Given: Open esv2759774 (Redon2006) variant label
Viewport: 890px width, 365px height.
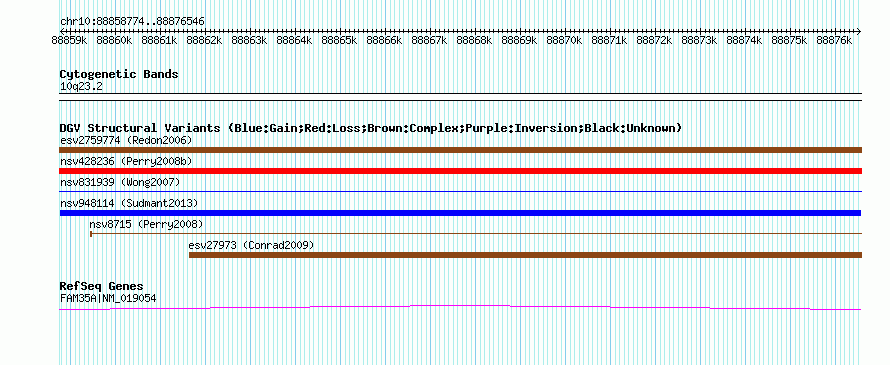Looking at the screenshot, I should point(126,140).
